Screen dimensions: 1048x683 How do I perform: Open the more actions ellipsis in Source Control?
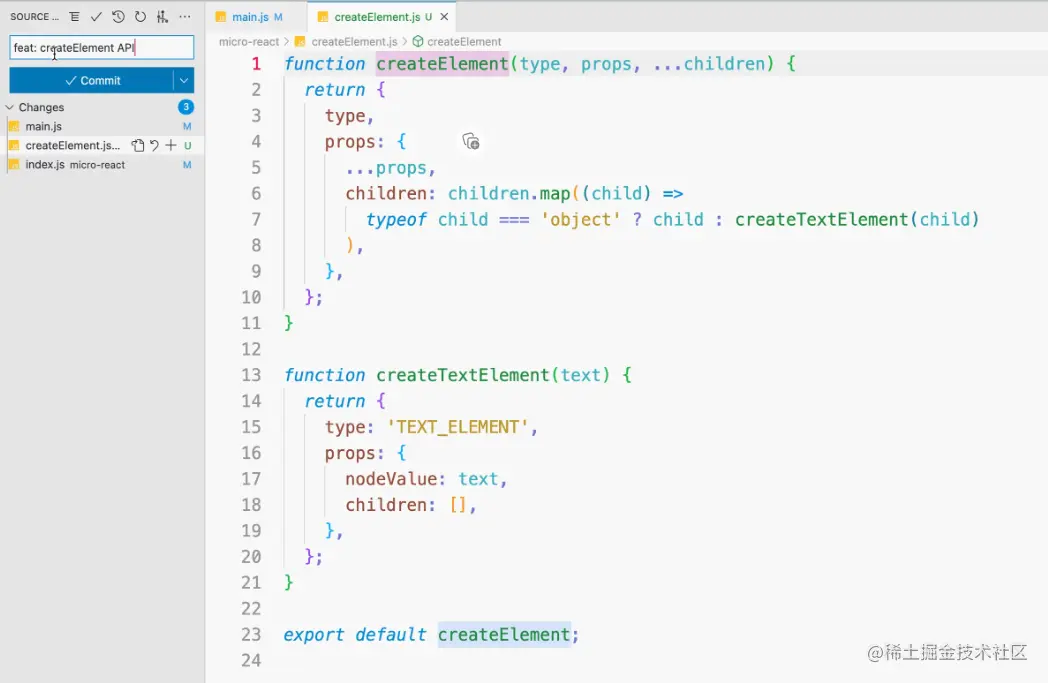[184, 17]
